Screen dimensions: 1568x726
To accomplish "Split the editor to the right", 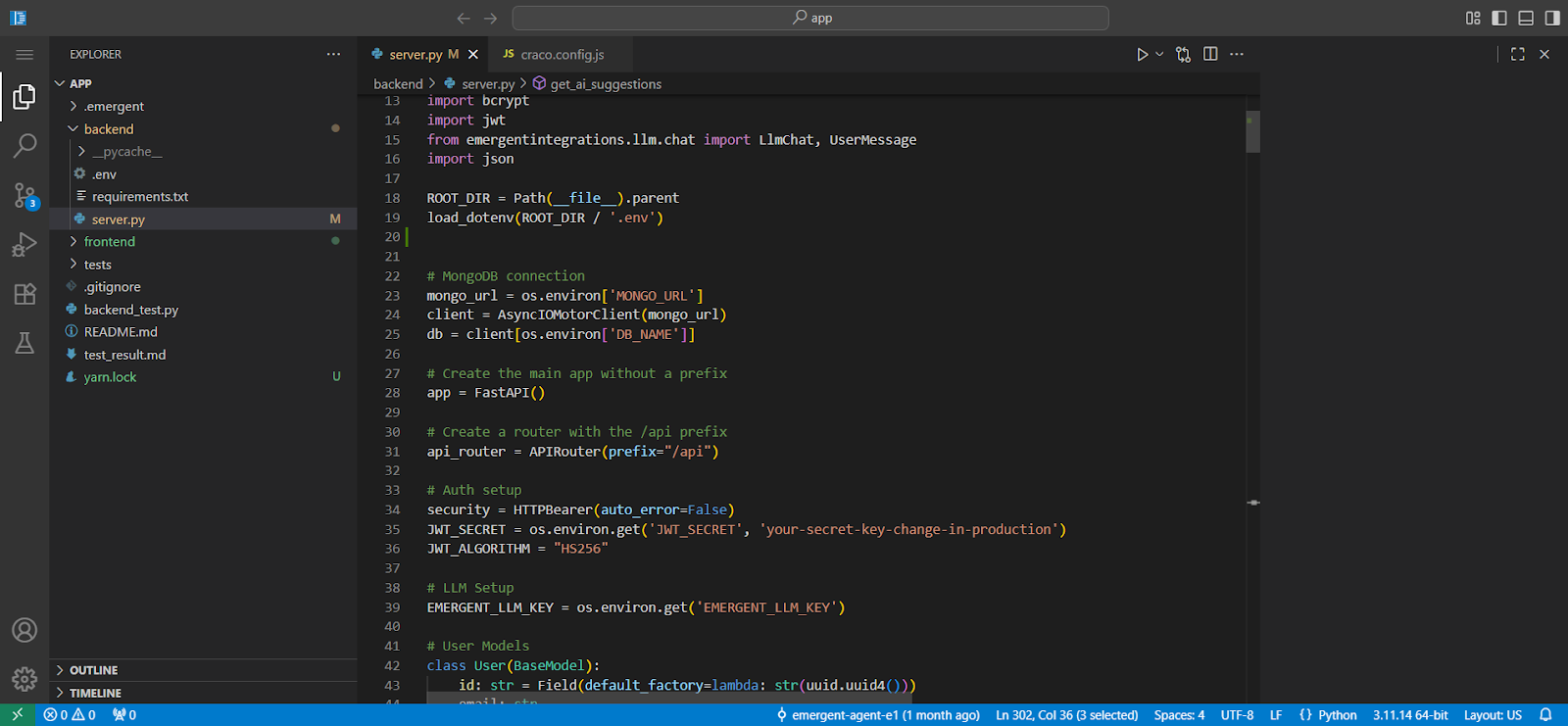I will tap(1210, 55).
